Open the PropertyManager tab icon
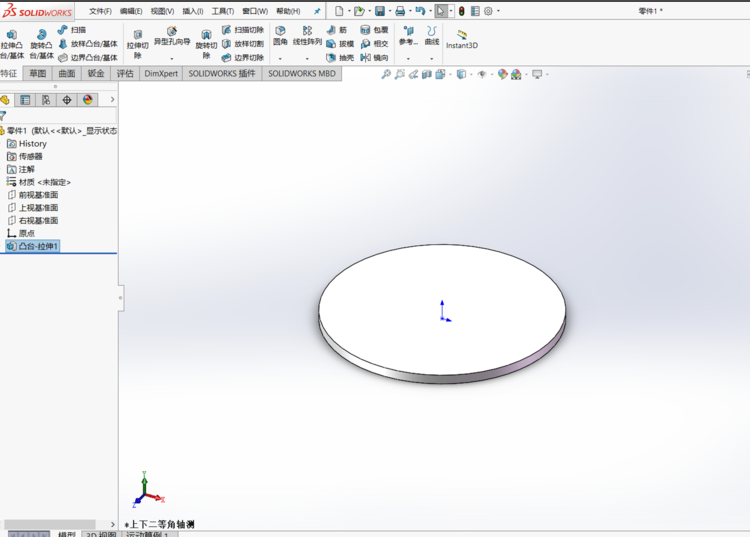Image resolution: width=750 pixels, height=537 pixels. point(25,100)
